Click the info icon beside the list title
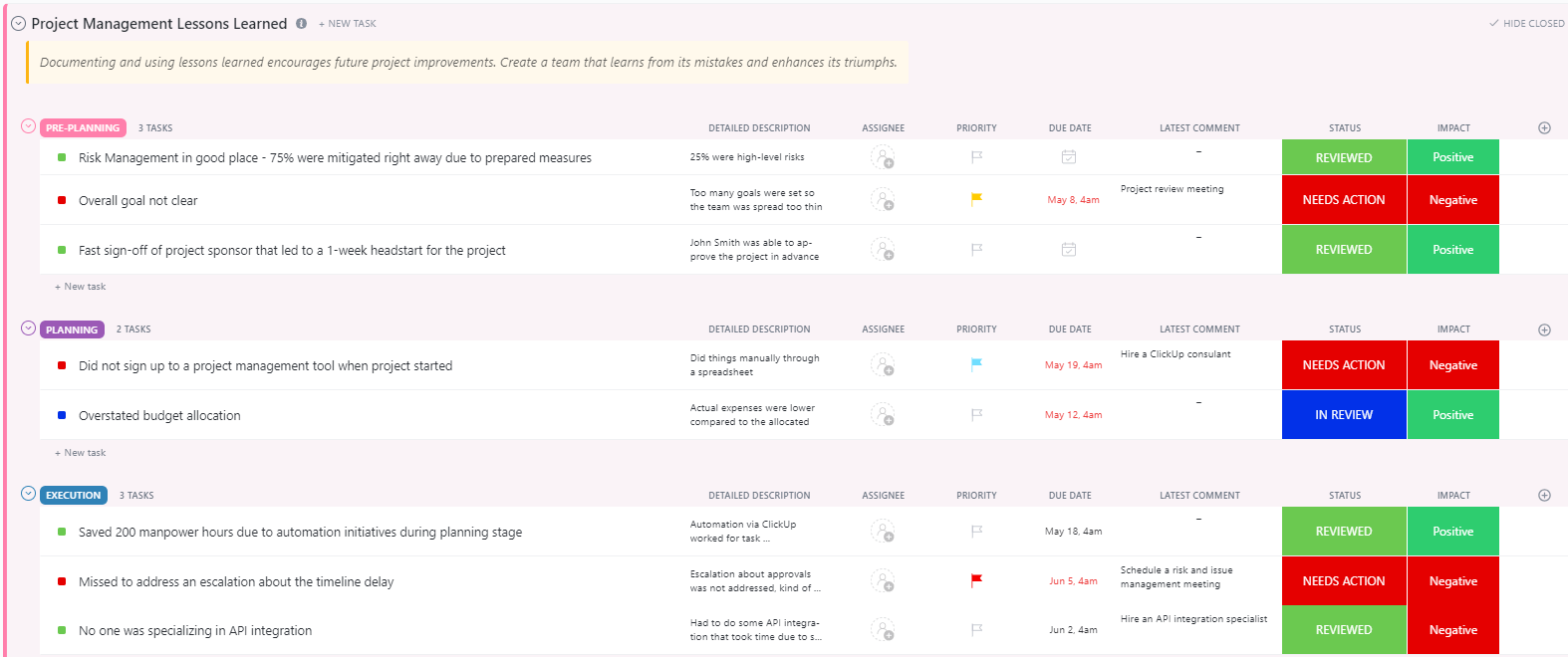This screenshot has width=1568, height=657. pyautogui.click(x=301, y=23)
